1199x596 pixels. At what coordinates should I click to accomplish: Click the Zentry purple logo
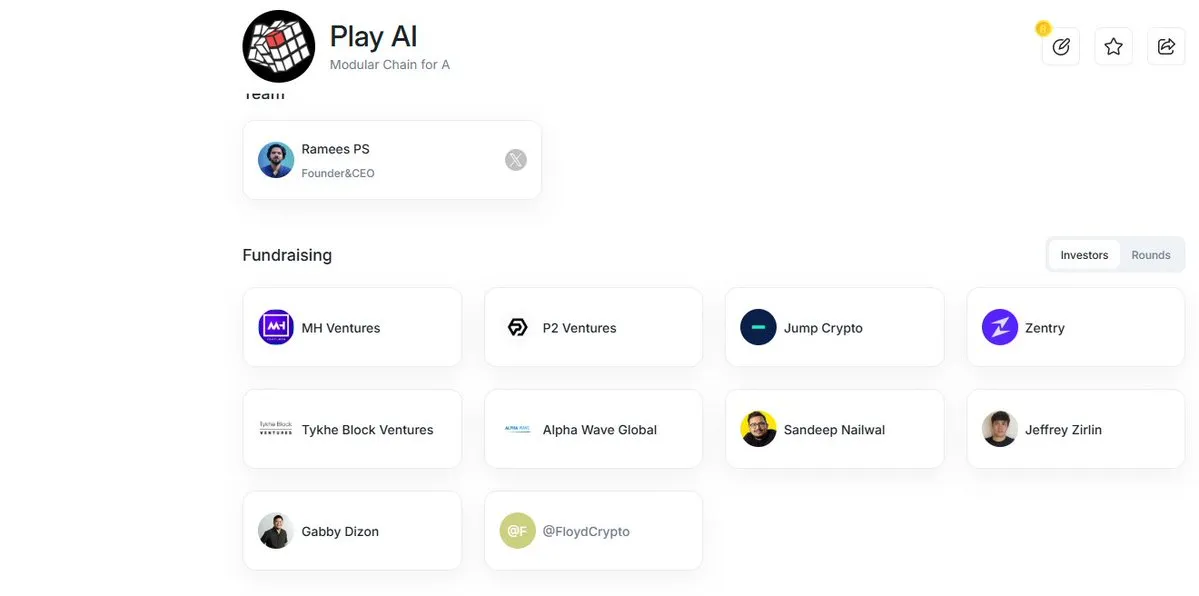tap(999, 327)
